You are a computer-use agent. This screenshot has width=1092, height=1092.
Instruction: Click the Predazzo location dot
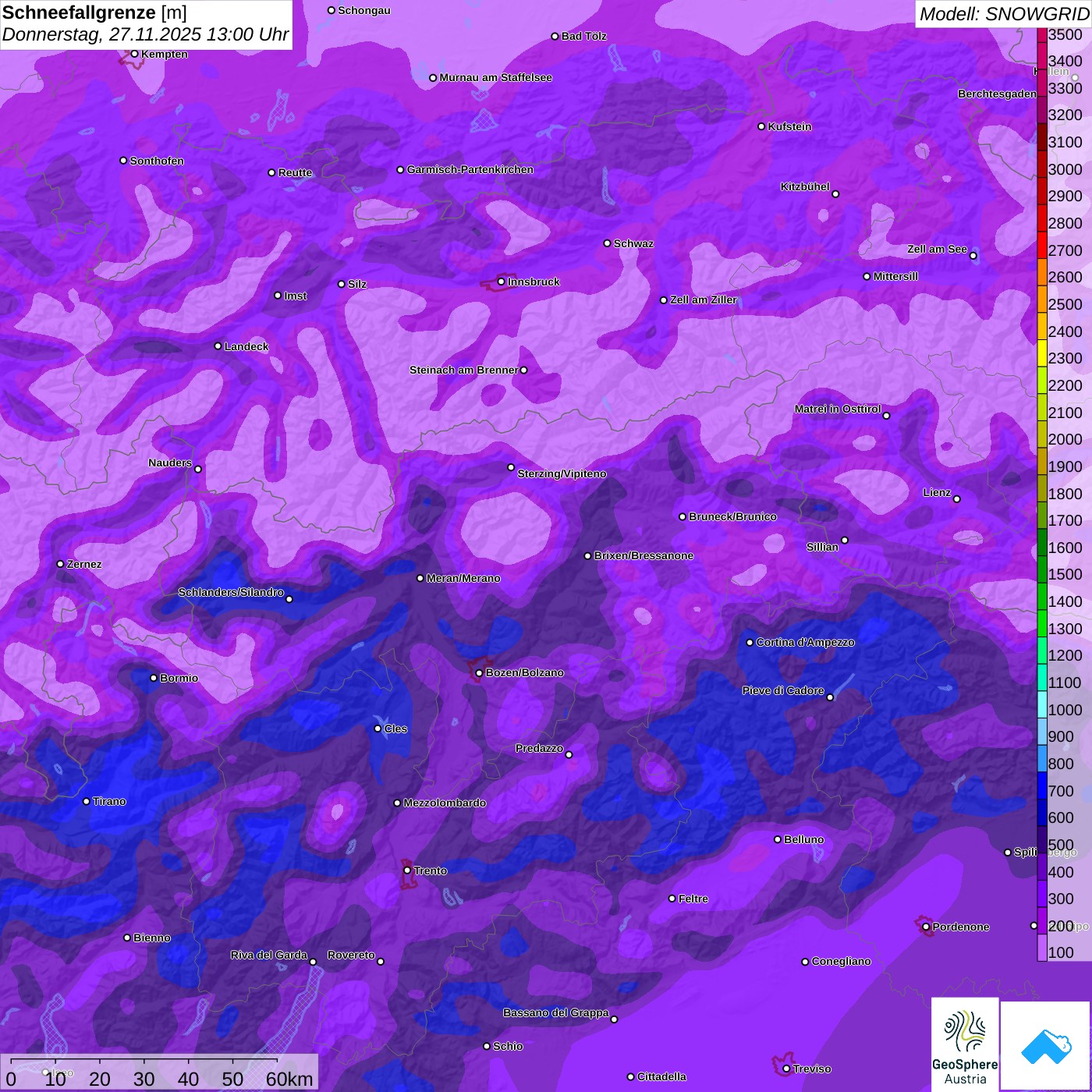click(569, 754)
